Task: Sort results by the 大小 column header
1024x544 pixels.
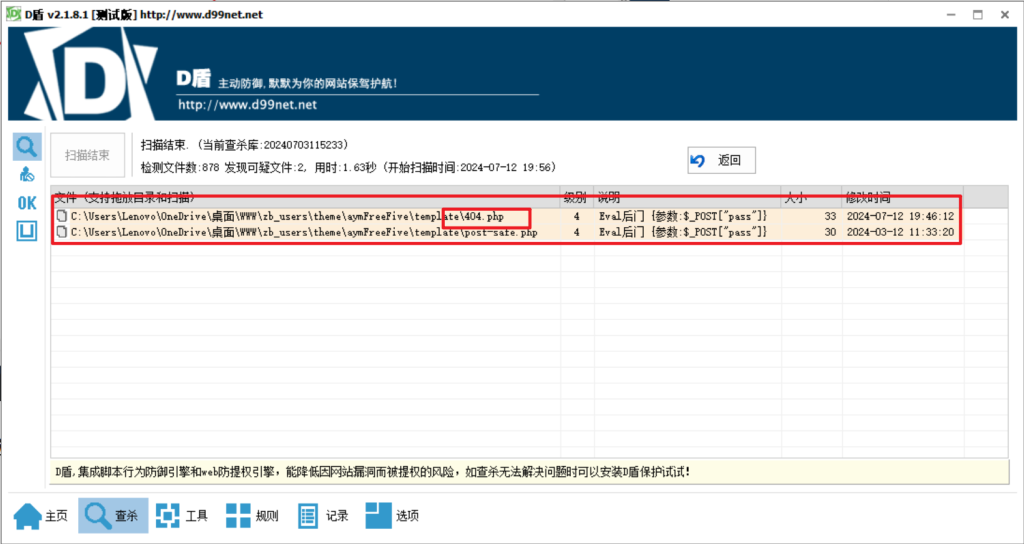Action: (x=810, y=197)
